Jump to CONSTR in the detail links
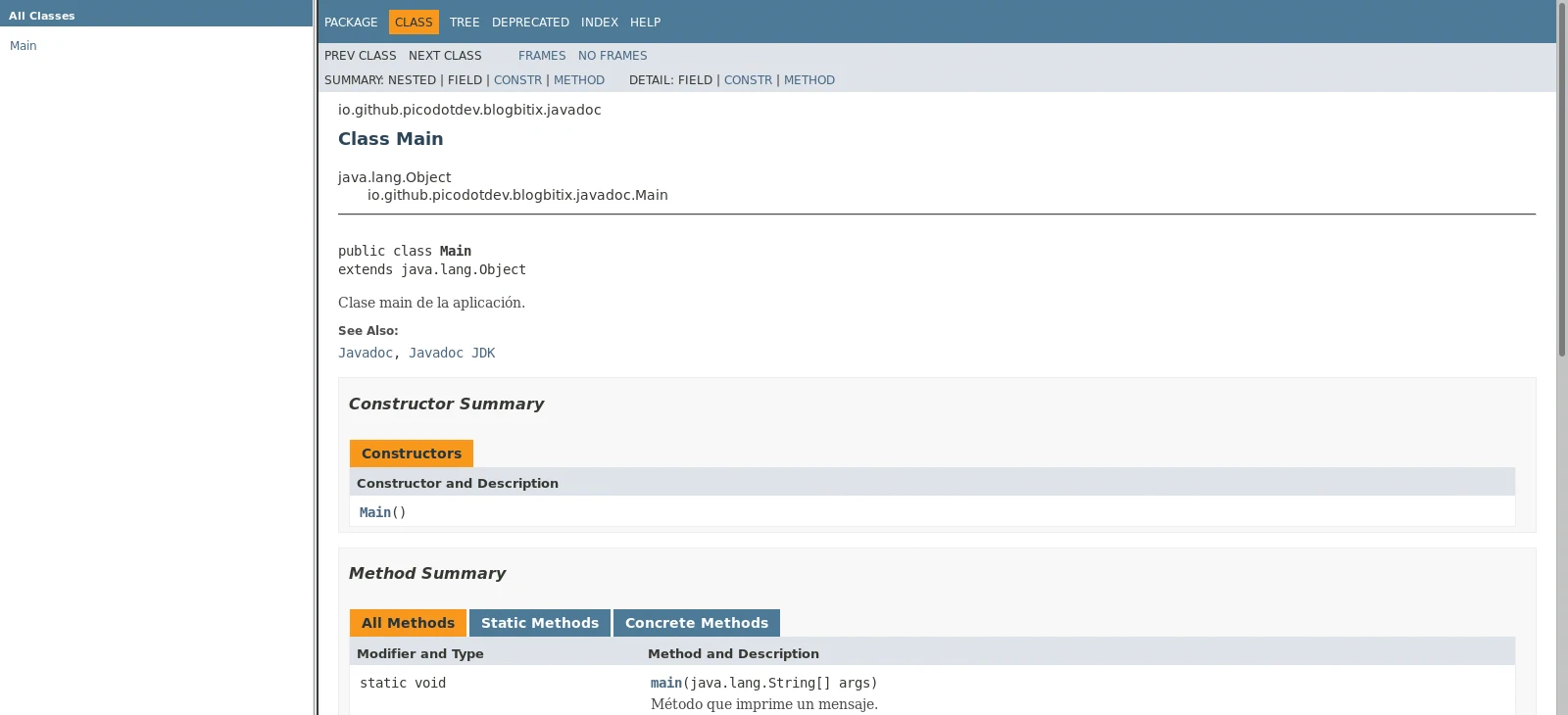Image resolution: width=1568 pixels, height=715 pixels. [x=748, y=80]
